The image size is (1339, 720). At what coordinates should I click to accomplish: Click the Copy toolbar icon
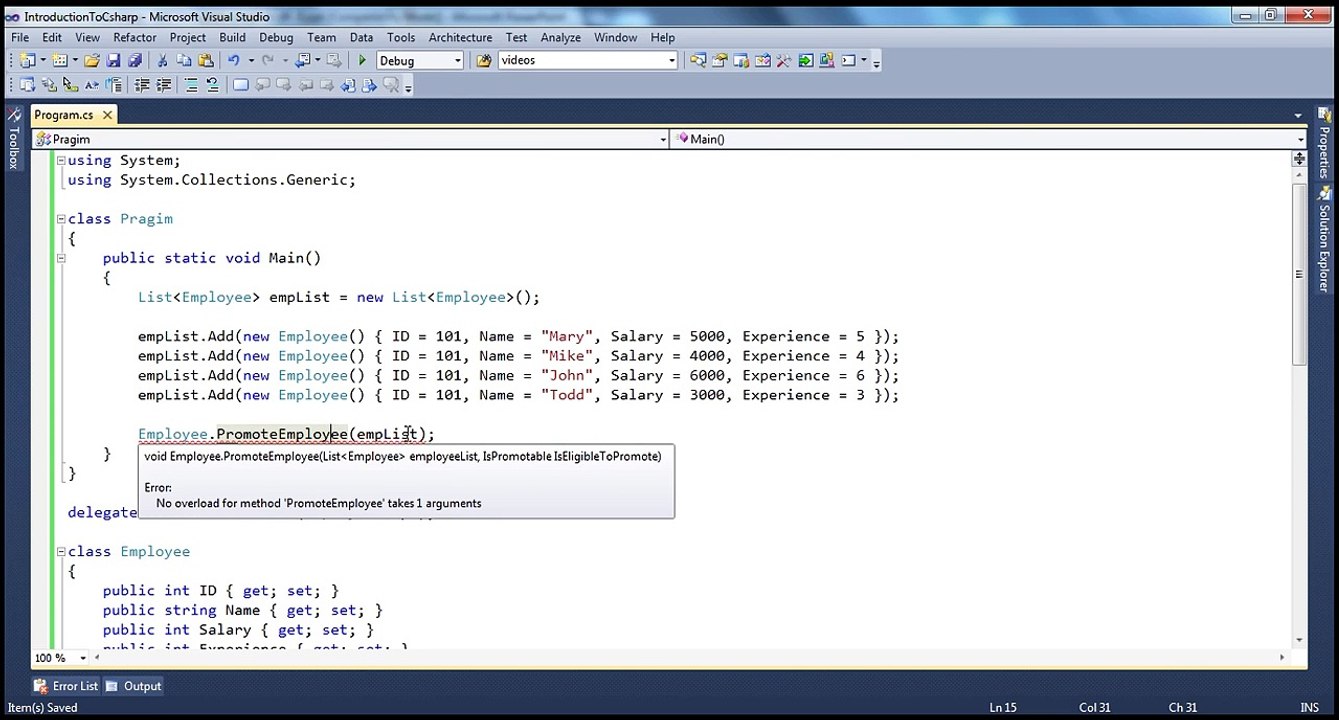coord(184,60)
